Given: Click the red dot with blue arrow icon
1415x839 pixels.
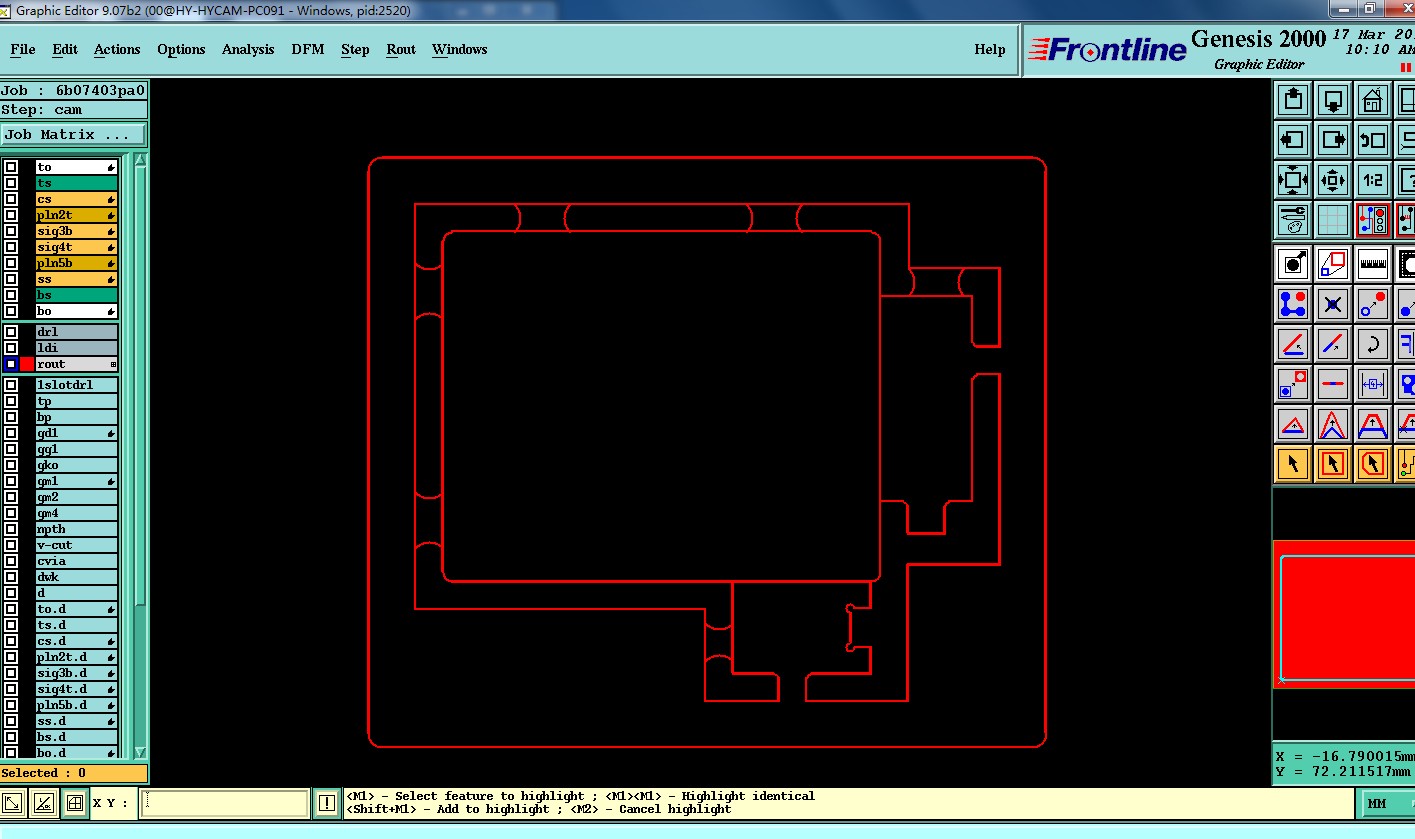Looking at the screenshot, I should (1373, 304).
